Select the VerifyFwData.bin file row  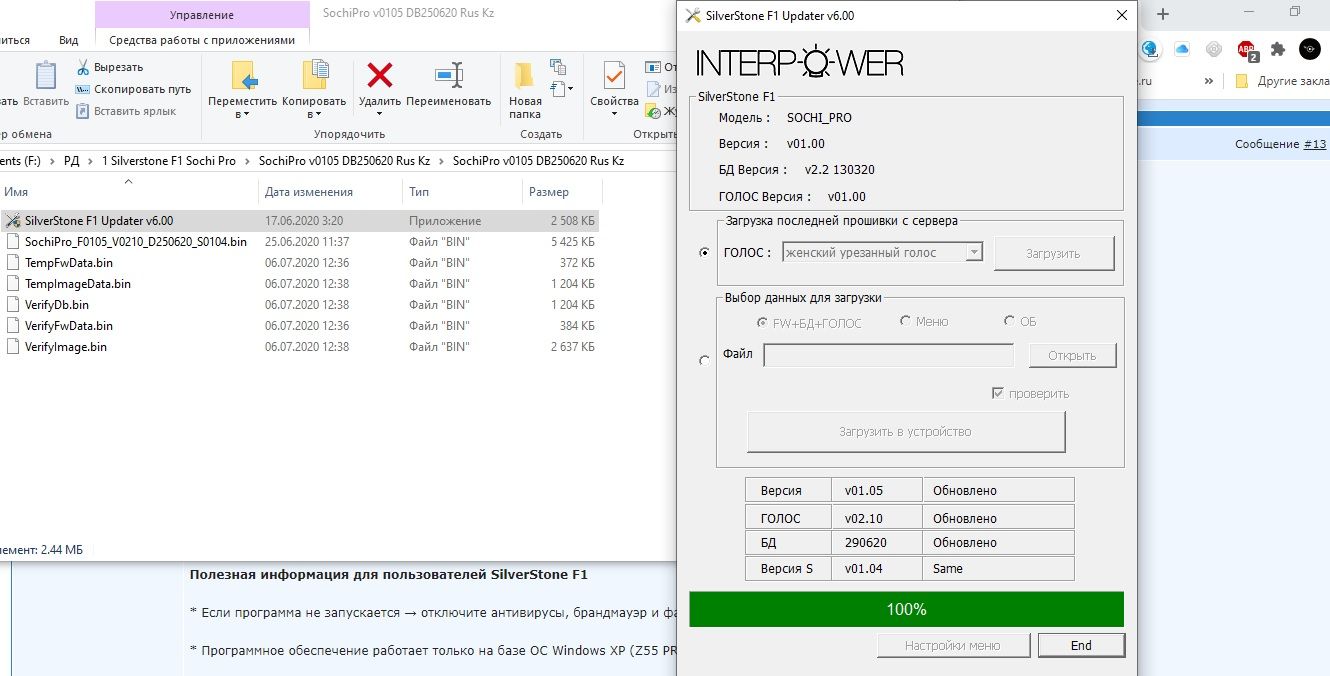point(300,325)
